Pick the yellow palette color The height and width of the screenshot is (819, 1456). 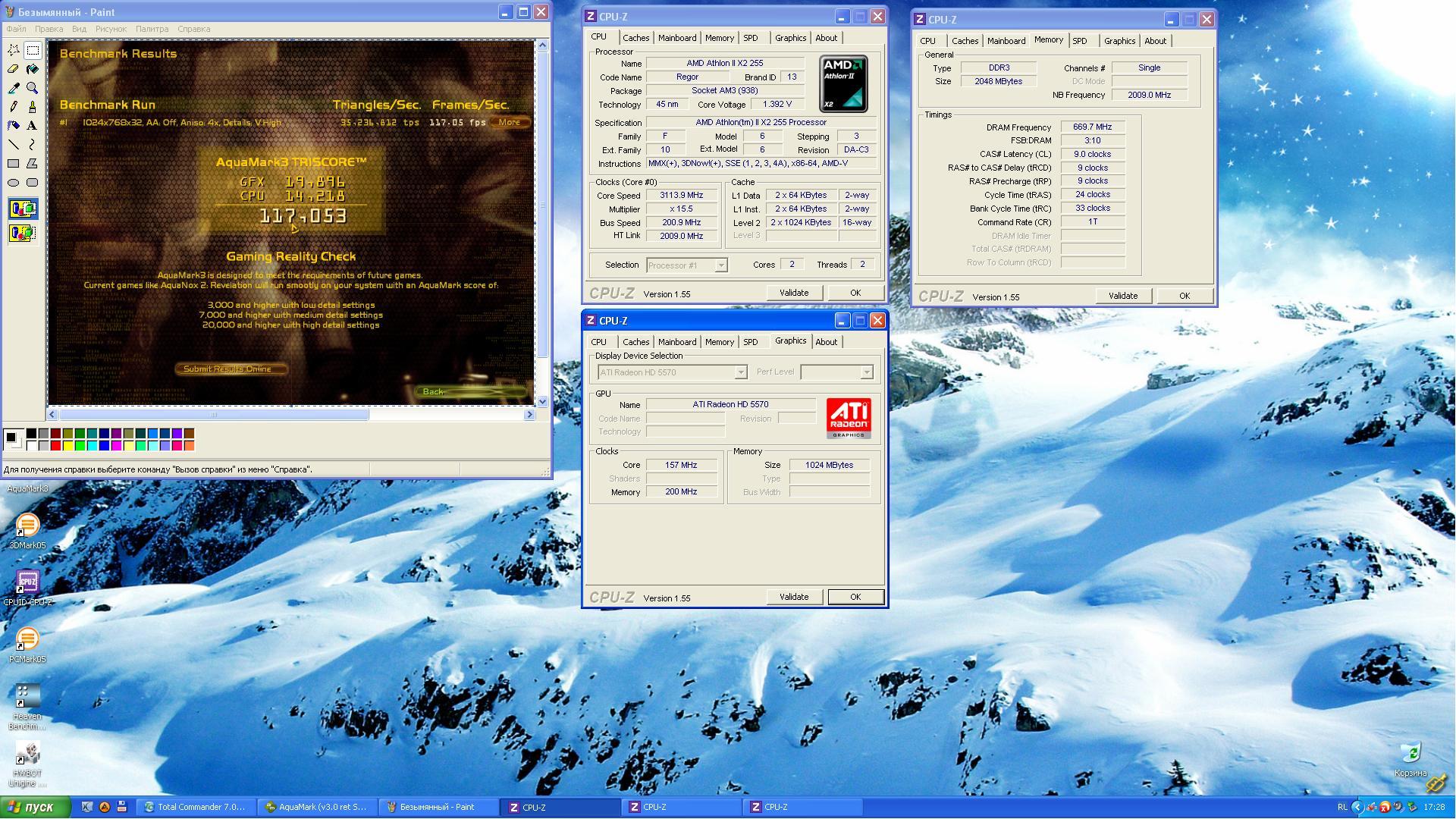tap(67, 446)
